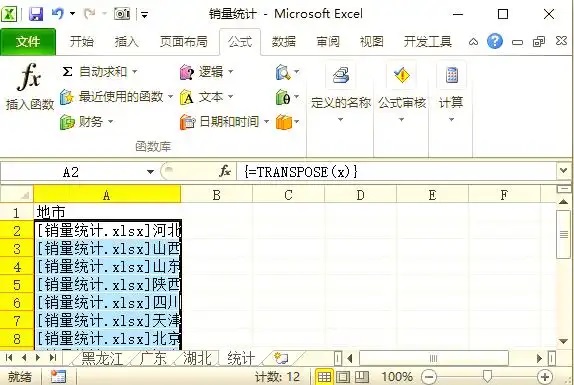Open the 页面布局 Page Layout tab
574x385 pixels.
click(x=183, y=41)
